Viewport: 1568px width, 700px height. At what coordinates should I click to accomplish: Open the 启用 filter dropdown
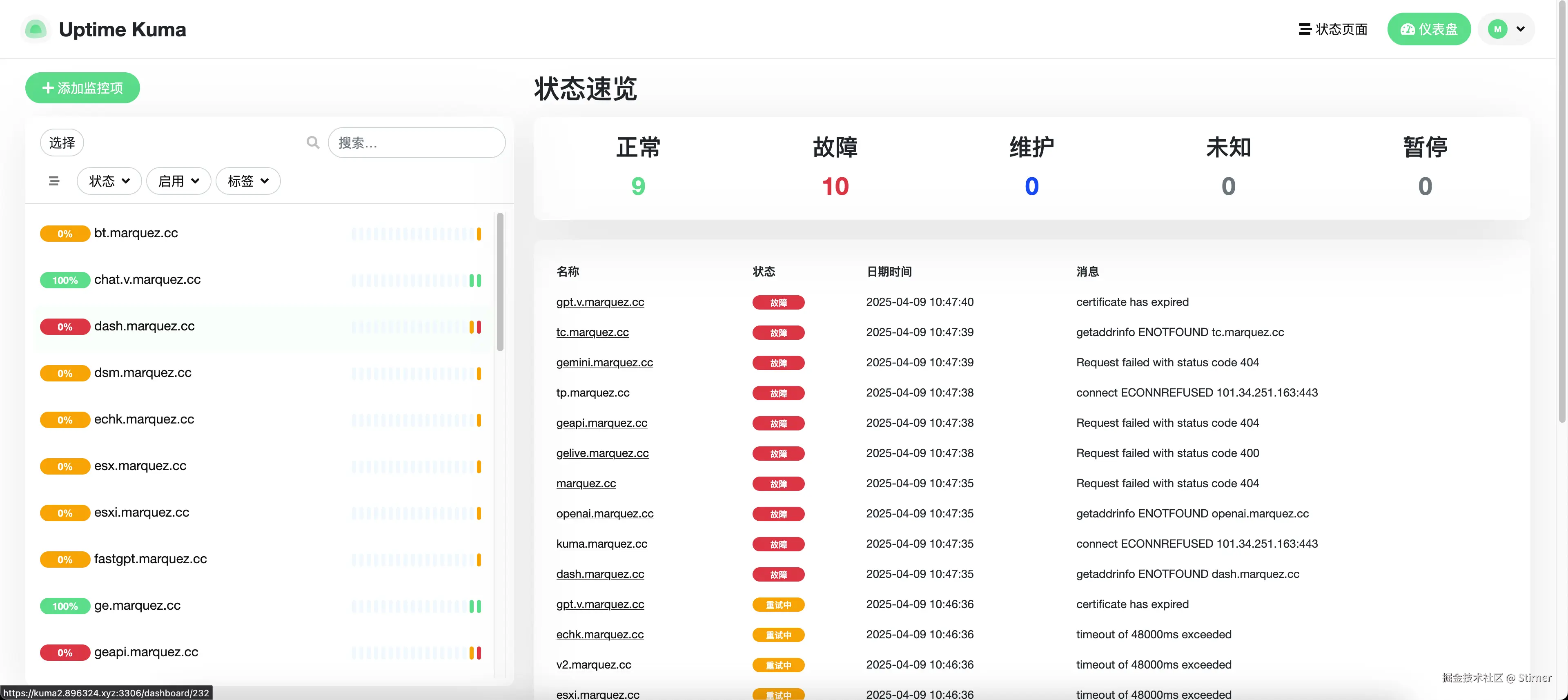coord(178,181)
